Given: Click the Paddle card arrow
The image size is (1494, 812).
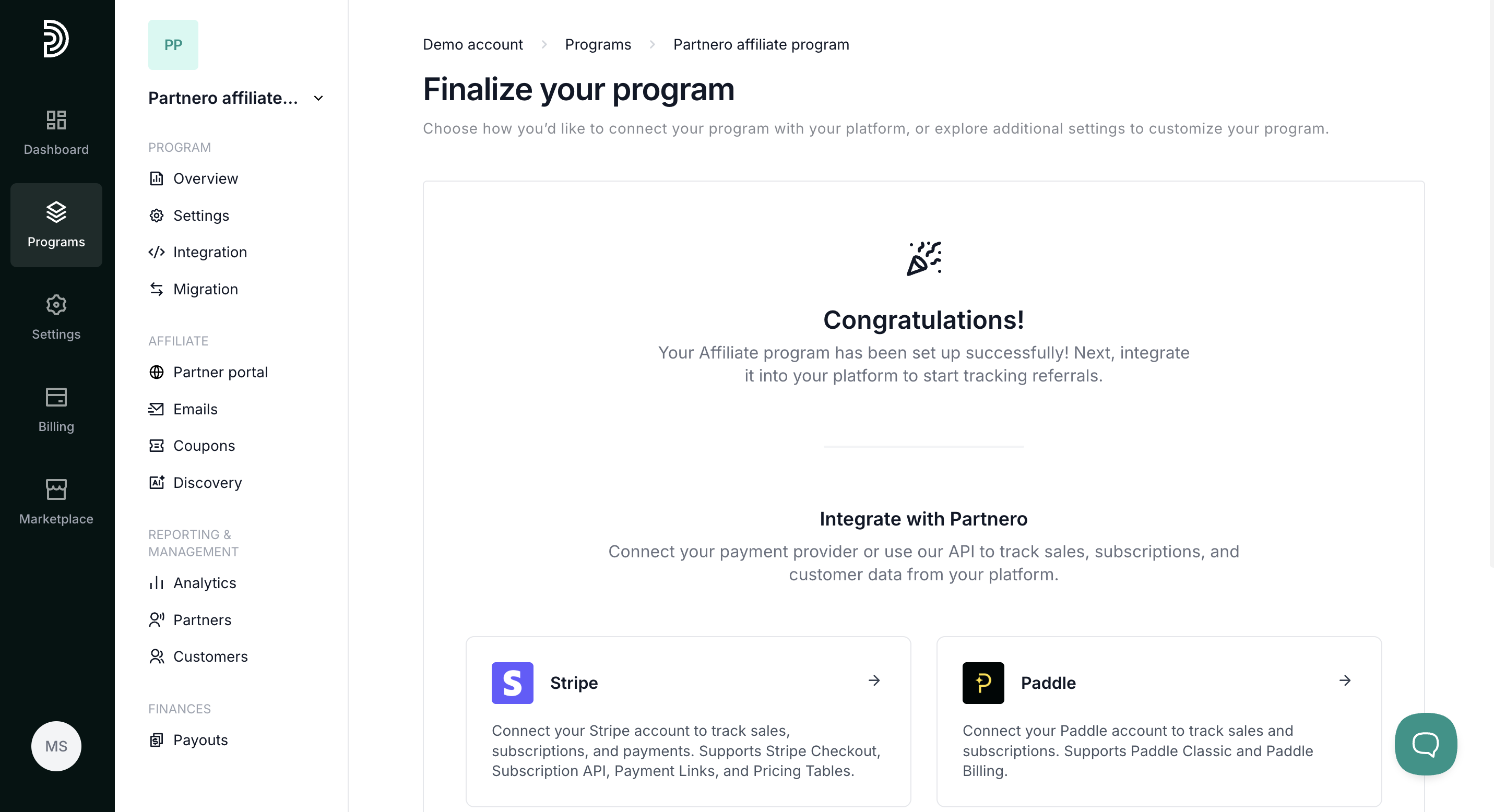Looking at the screenshot, I should pos(1345,680).
